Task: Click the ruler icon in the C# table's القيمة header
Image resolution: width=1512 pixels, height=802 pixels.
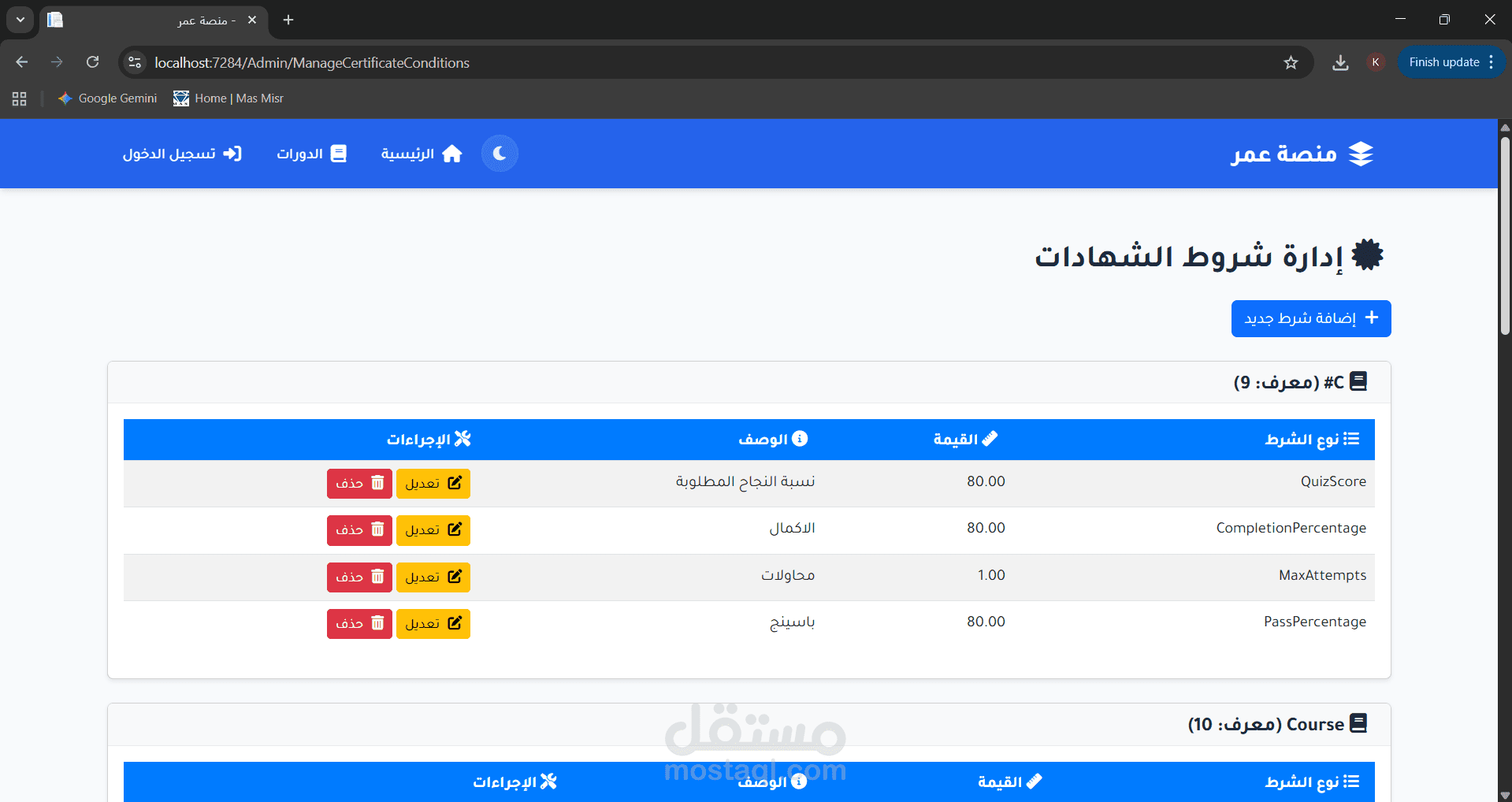Action: tap(990, 439)
